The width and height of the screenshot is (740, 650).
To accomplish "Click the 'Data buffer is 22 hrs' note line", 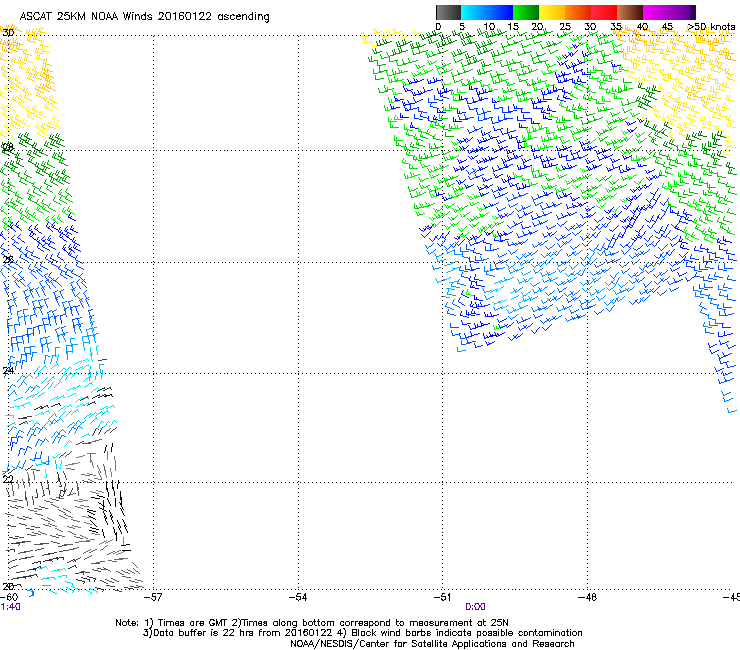I will [362, 633].
